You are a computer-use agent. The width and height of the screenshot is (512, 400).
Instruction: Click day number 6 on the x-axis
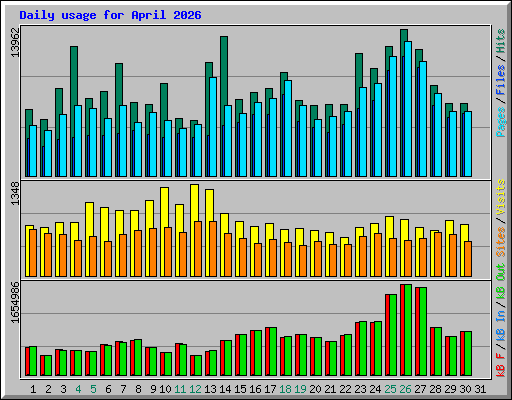(108, 389)
